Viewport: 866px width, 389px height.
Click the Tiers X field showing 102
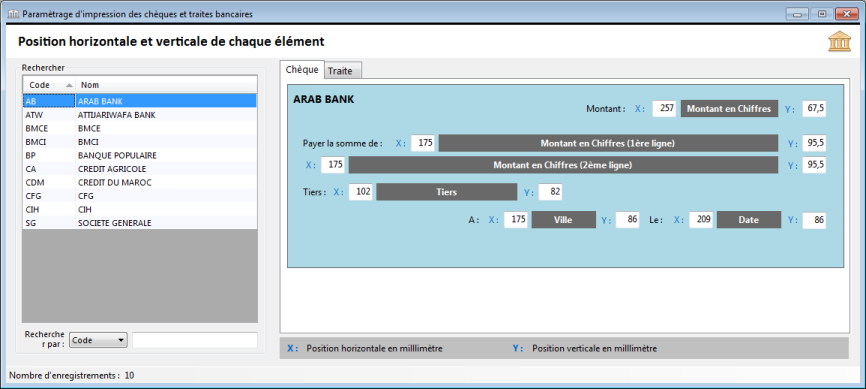pos(361,192)
